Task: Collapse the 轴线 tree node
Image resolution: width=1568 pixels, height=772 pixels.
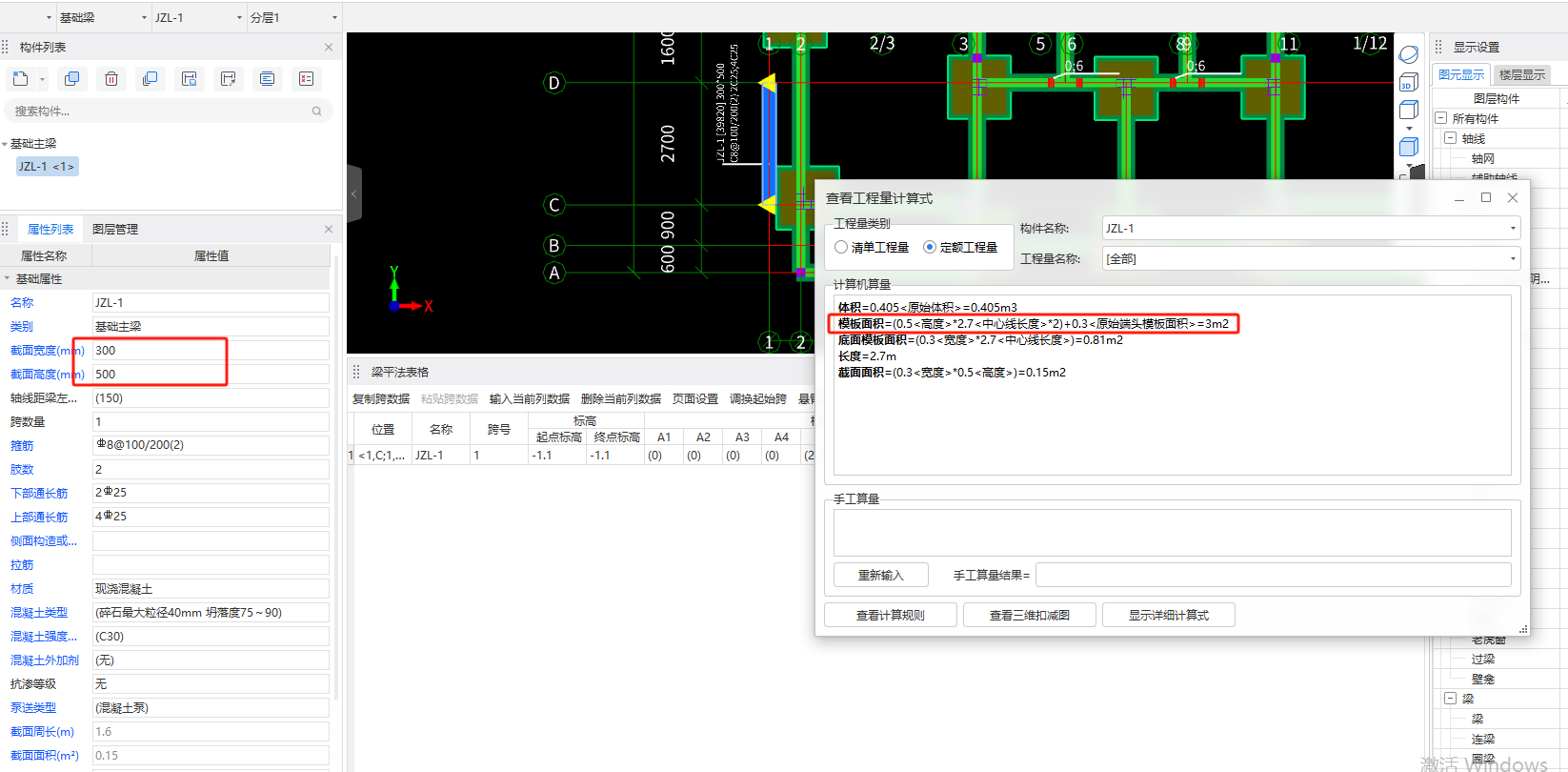Action: pos(1450,138)
